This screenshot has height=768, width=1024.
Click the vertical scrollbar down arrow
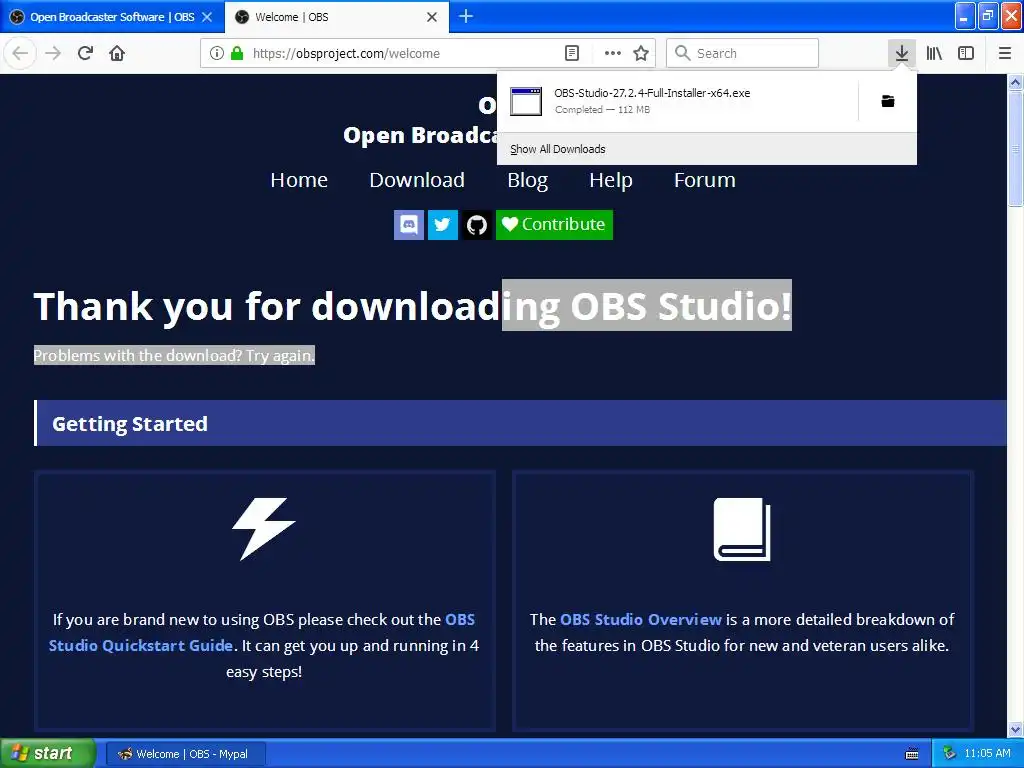(1016, 729)
